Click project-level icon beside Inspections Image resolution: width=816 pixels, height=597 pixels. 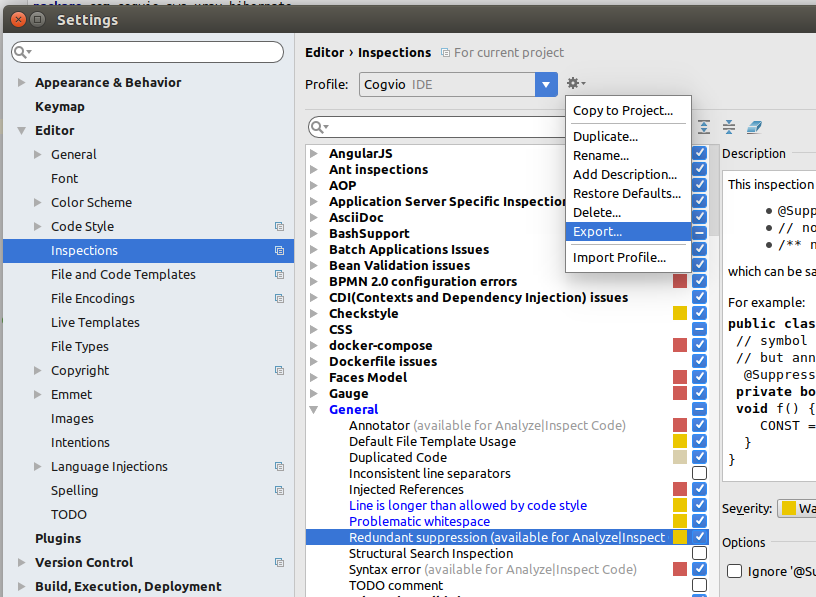tap(279, 250)
